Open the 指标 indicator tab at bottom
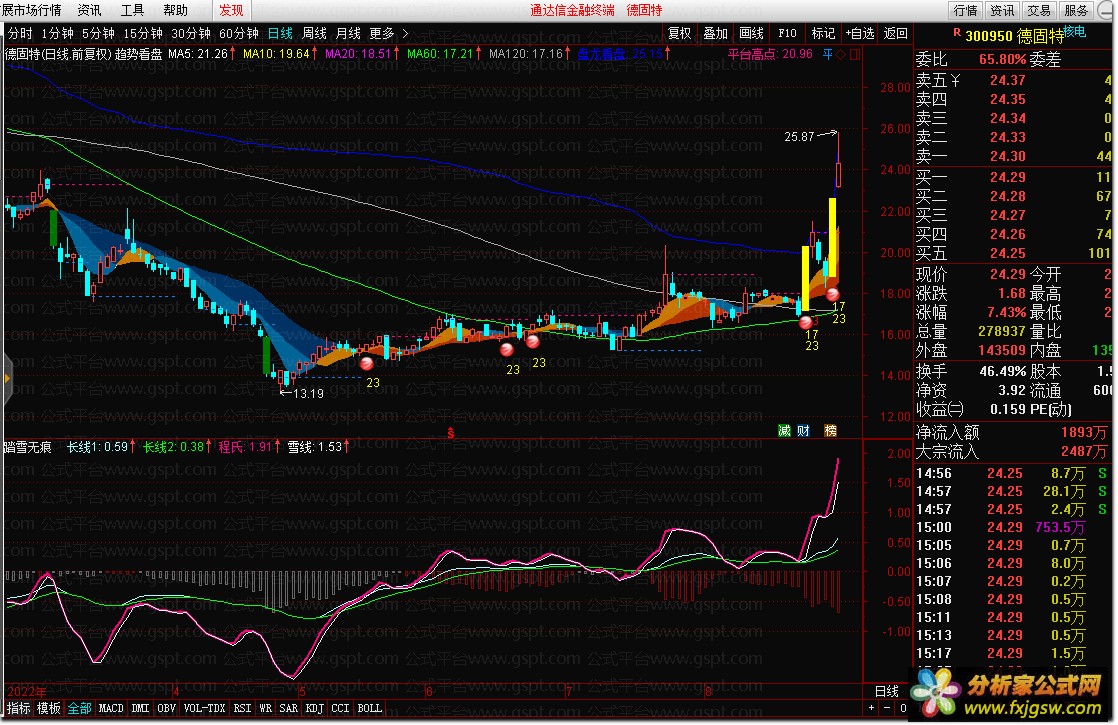Image resolution: width=1118 pixels, height=725 pixels. (19, 709)
